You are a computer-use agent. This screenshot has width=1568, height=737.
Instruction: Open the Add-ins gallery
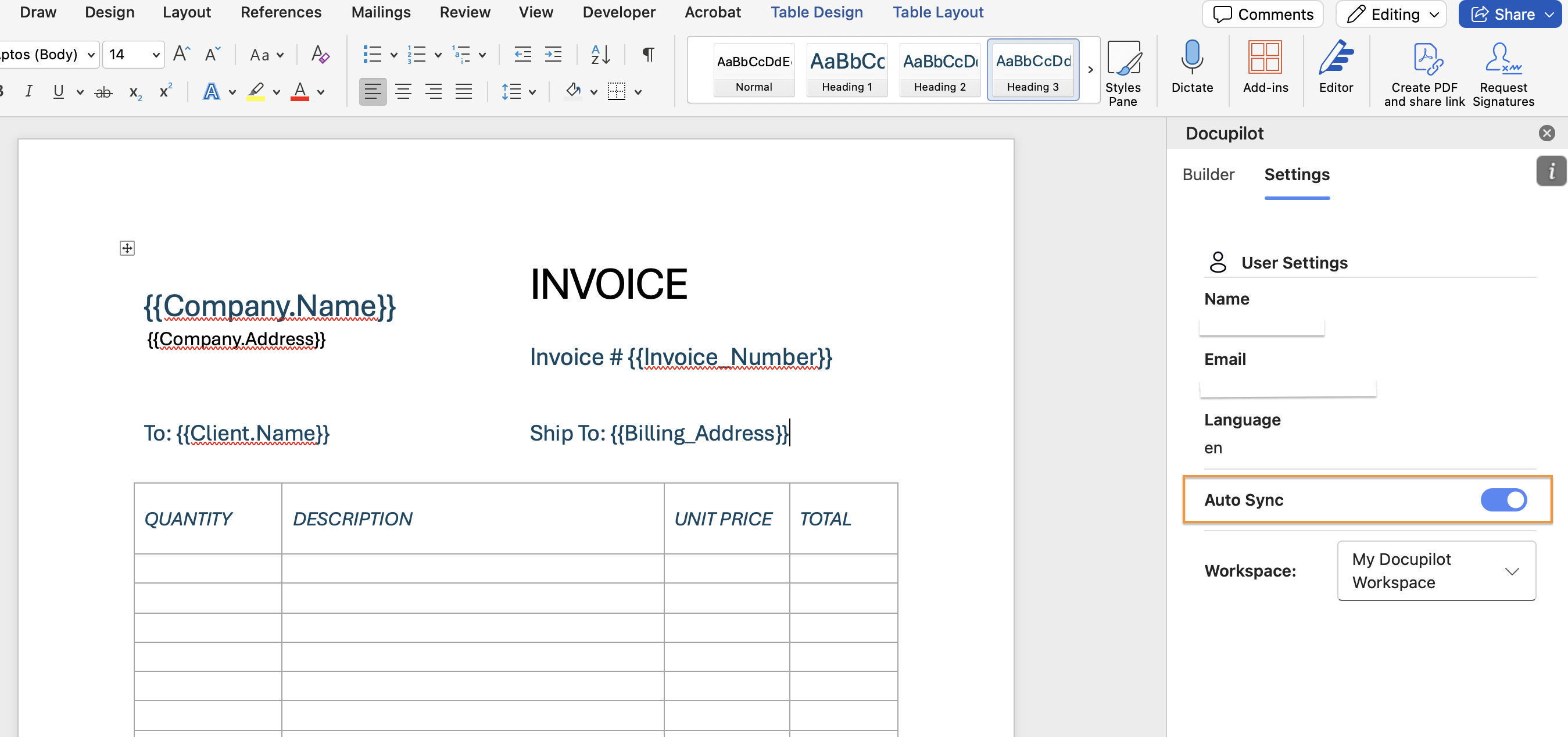tap(1265, 58)
